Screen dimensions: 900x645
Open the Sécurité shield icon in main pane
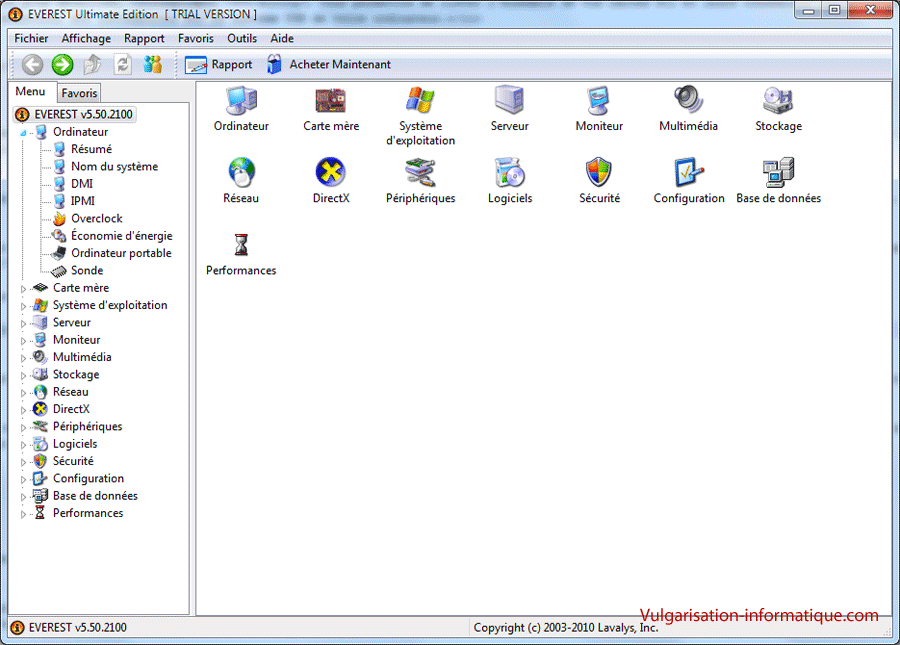[599, 172]
